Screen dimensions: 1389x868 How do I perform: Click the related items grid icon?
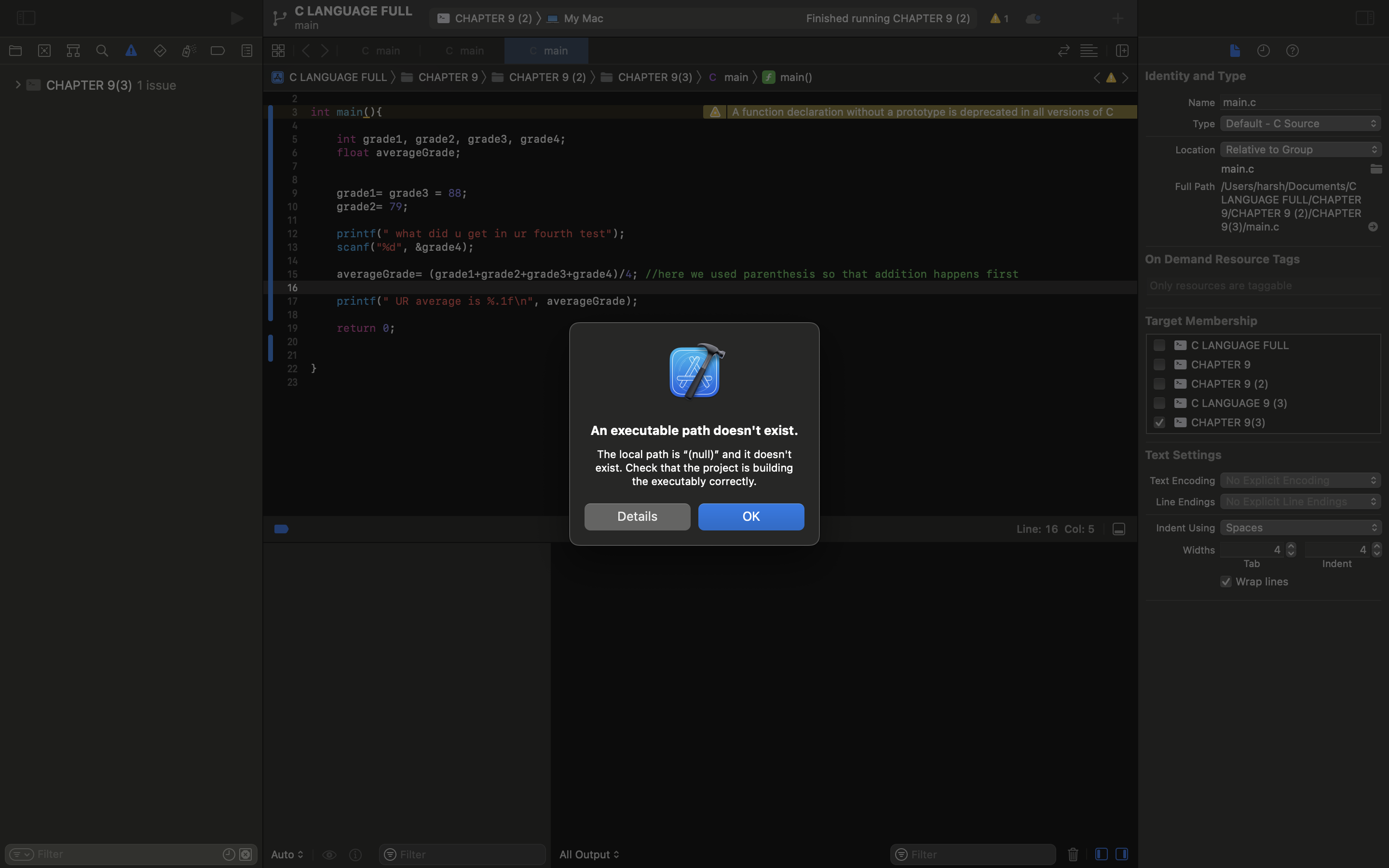point(278,51)
